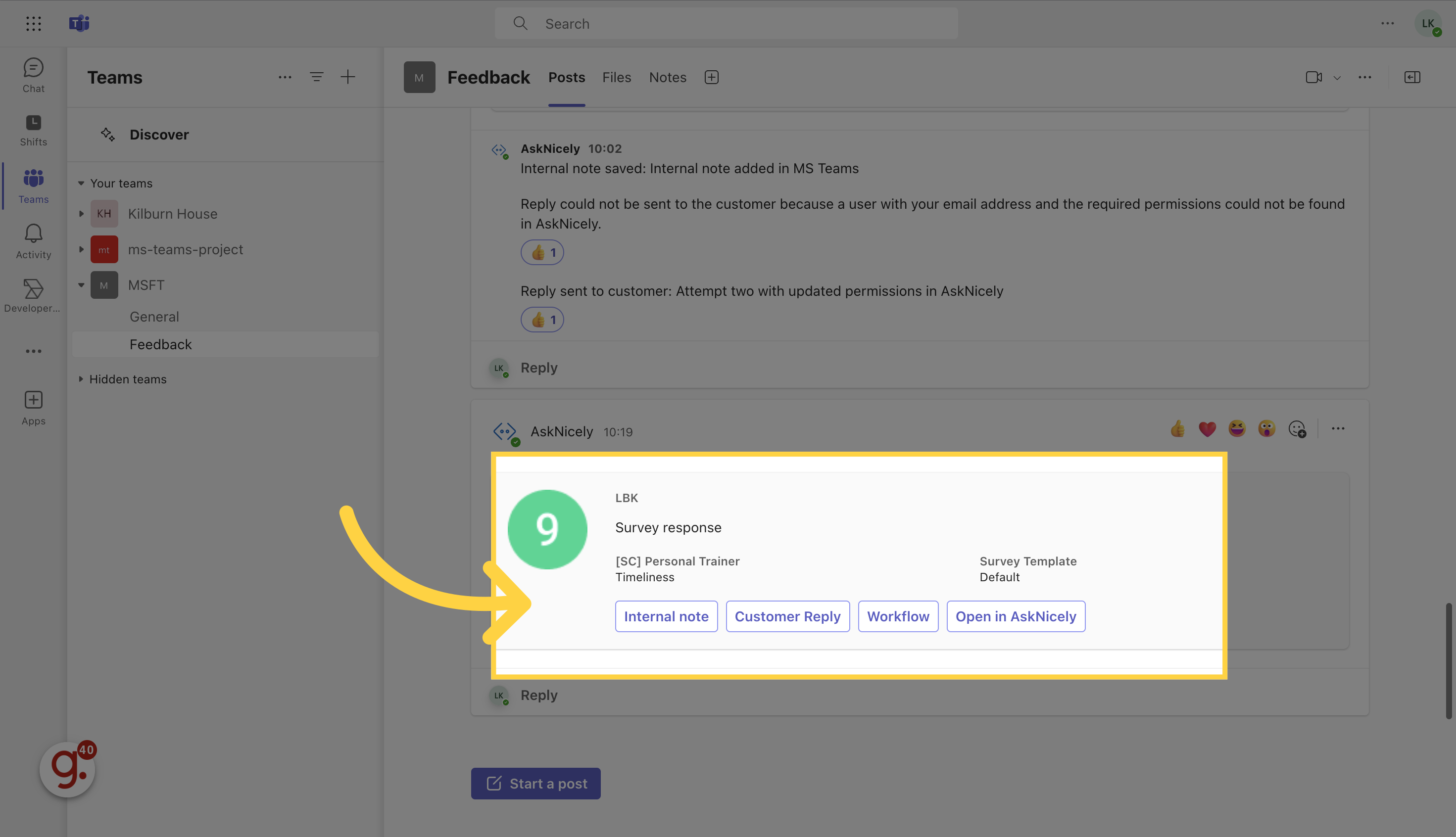Screen dimensions: 1456x837
Task: React with surprised emoji to message
Action: click(1267, 429)
